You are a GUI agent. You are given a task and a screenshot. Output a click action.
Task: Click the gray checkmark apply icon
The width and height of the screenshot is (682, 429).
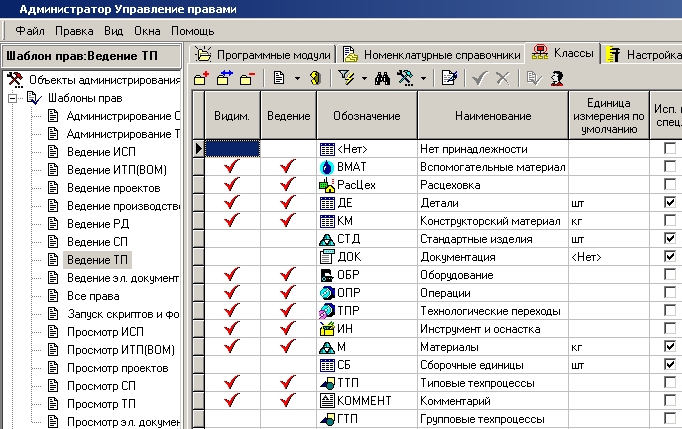(x=479, y=79)
